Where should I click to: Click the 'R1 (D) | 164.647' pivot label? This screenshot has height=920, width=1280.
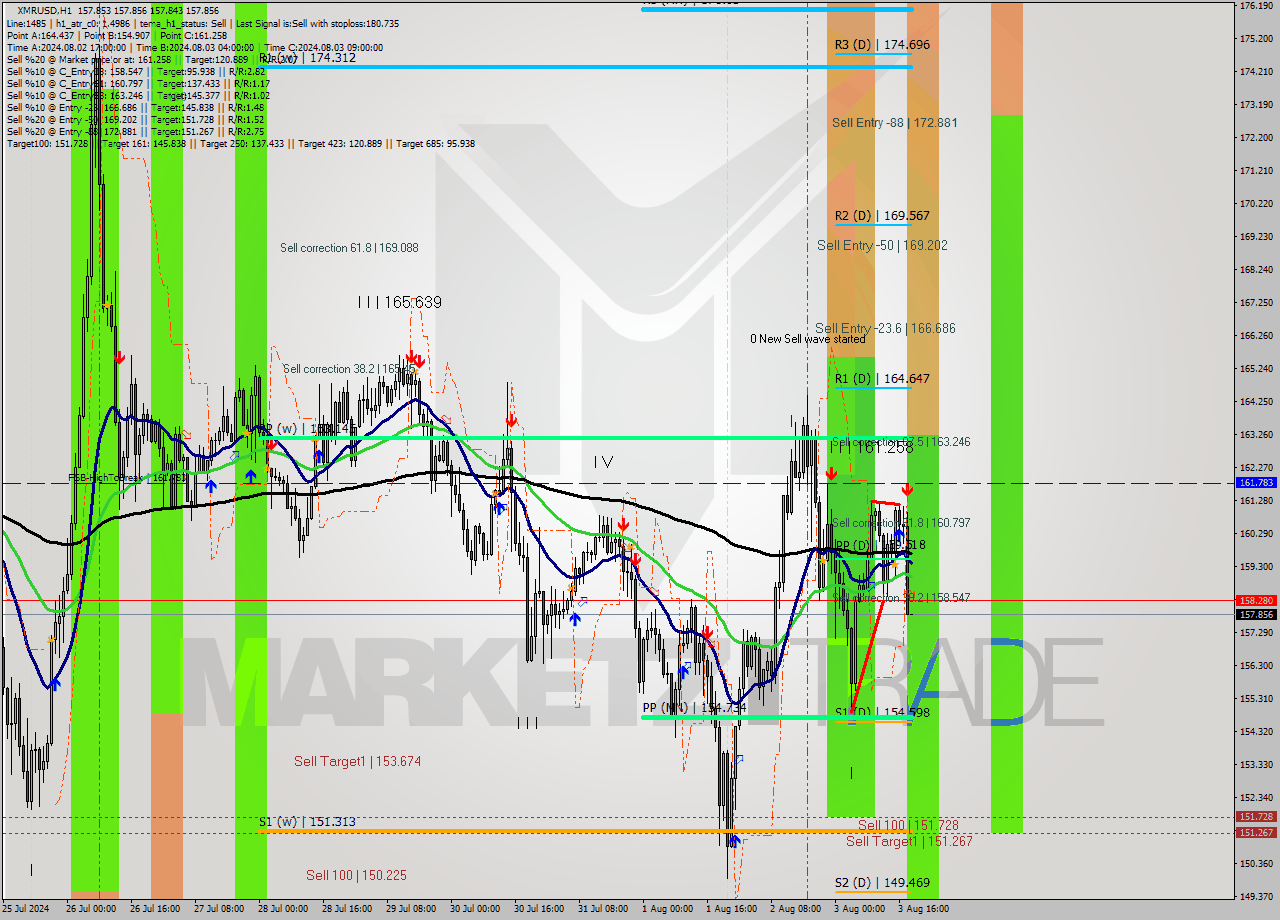[x=883, y=379]
